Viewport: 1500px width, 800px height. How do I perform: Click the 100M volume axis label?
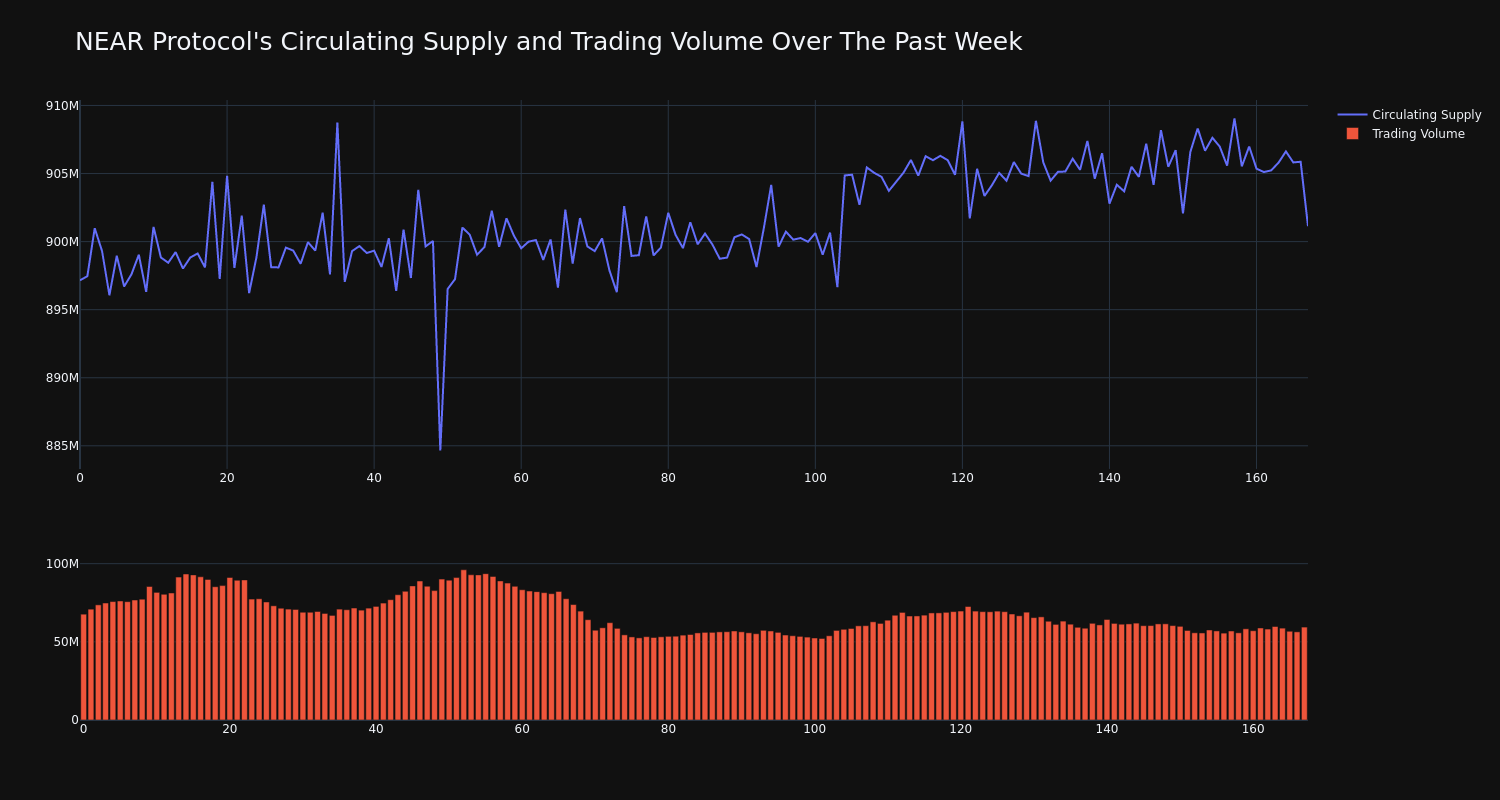(x=62, y=564)
